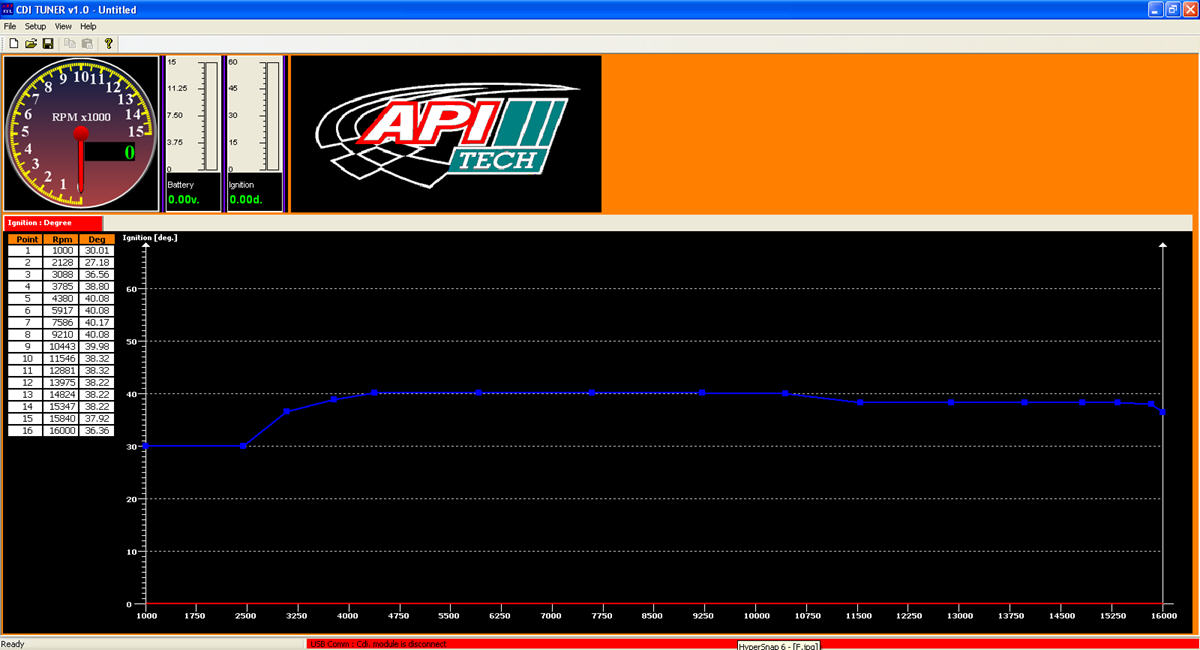The height and width of the screenshot is (650, 1200).
Task: Select the Rpm cell with value 3088
Action: coord(63,274)
